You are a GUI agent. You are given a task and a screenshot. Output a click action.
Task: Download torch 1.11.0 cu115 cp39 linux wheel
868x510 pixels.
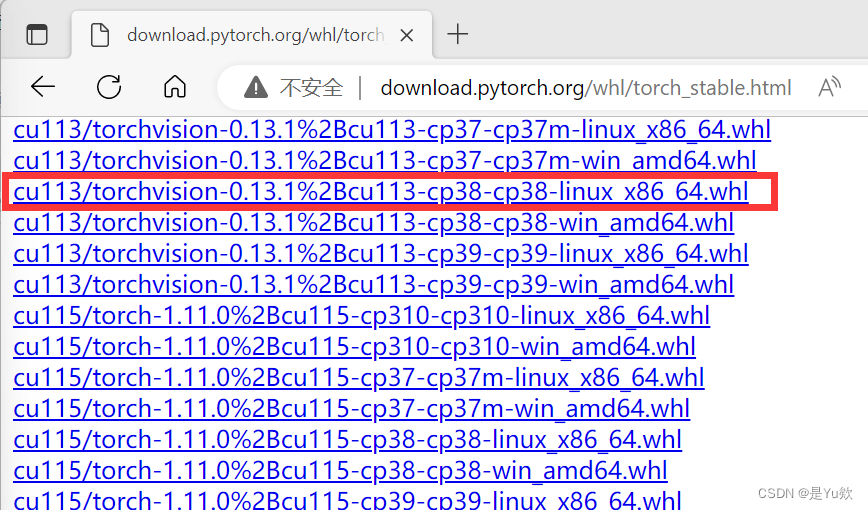(348, 500)
